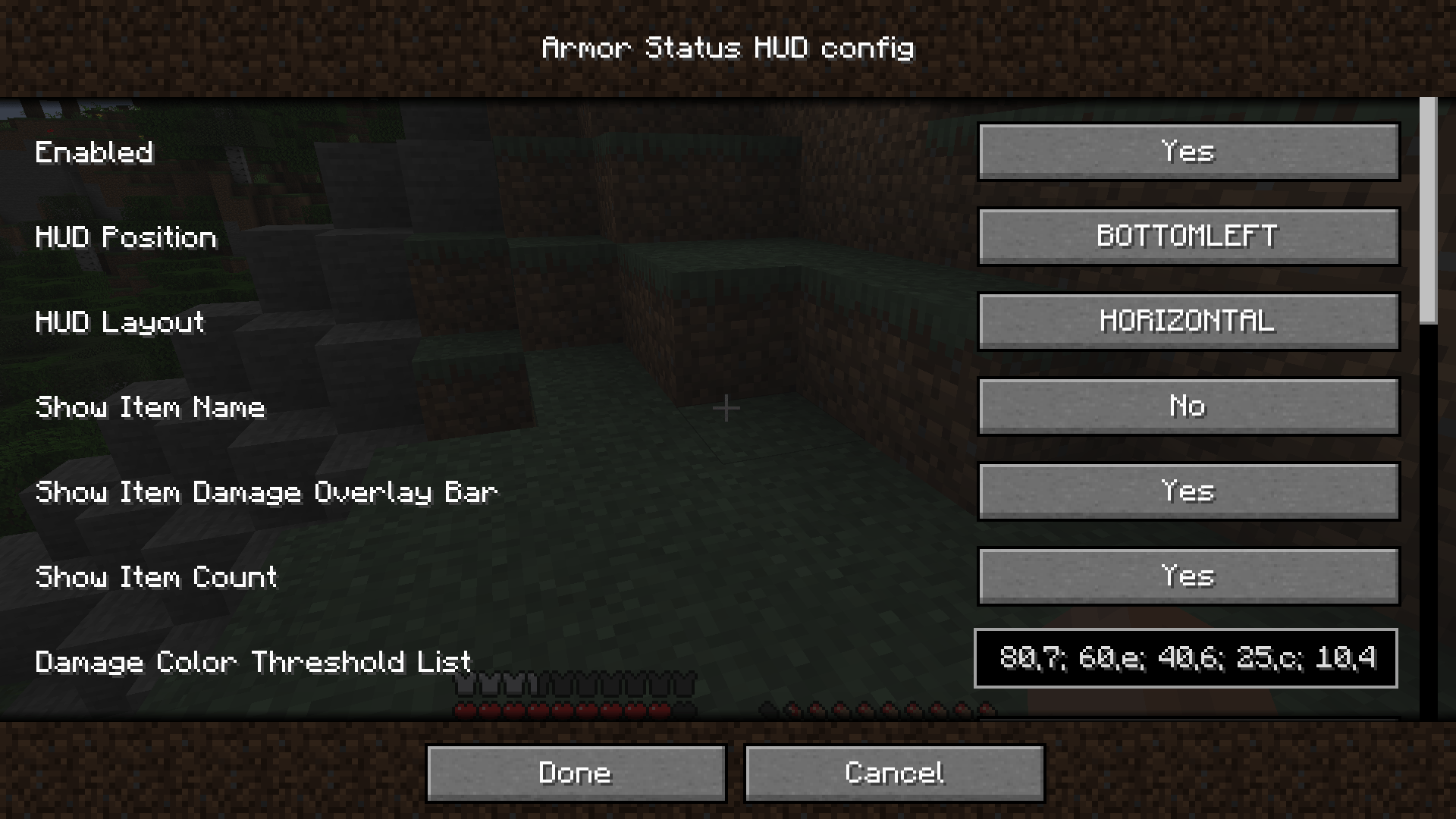Select the HUD Position dropdown option
This screenshot has height=819, width=1456.
pos(1188,236)
